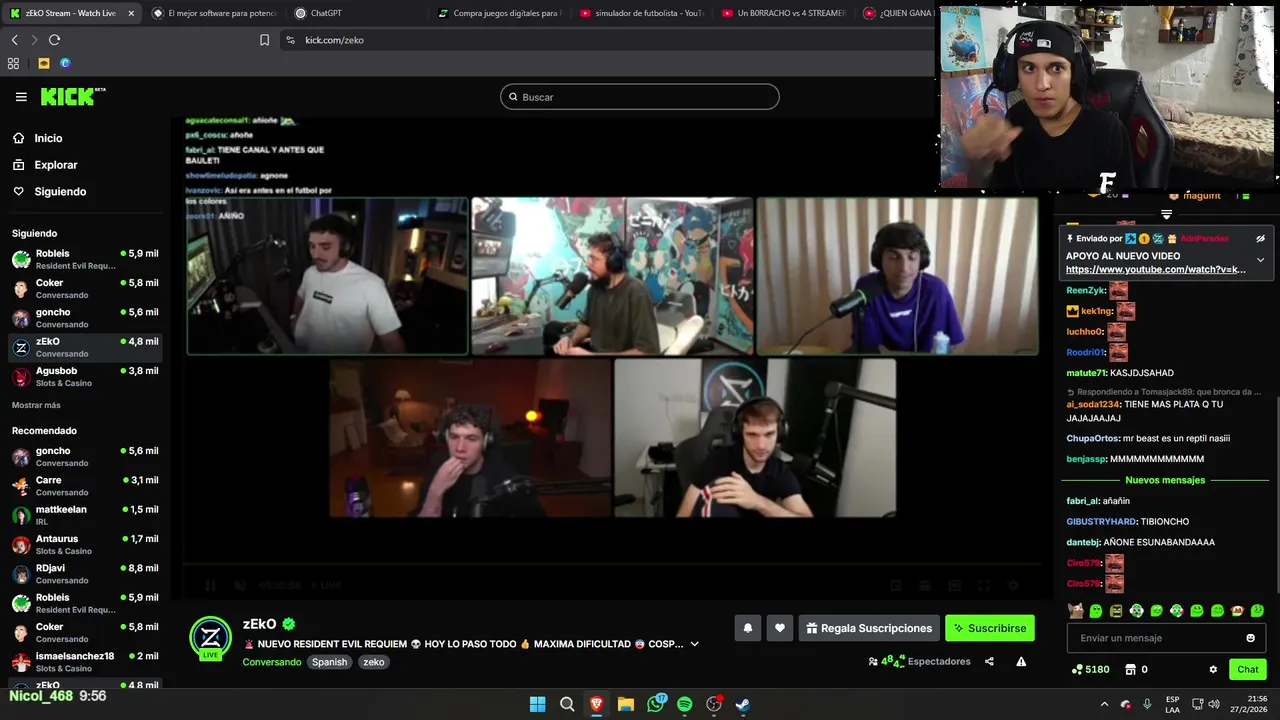The width and height of the screenshot is (1280, 720).
Task: Bookmark this page icon
Action: point(264,40)
